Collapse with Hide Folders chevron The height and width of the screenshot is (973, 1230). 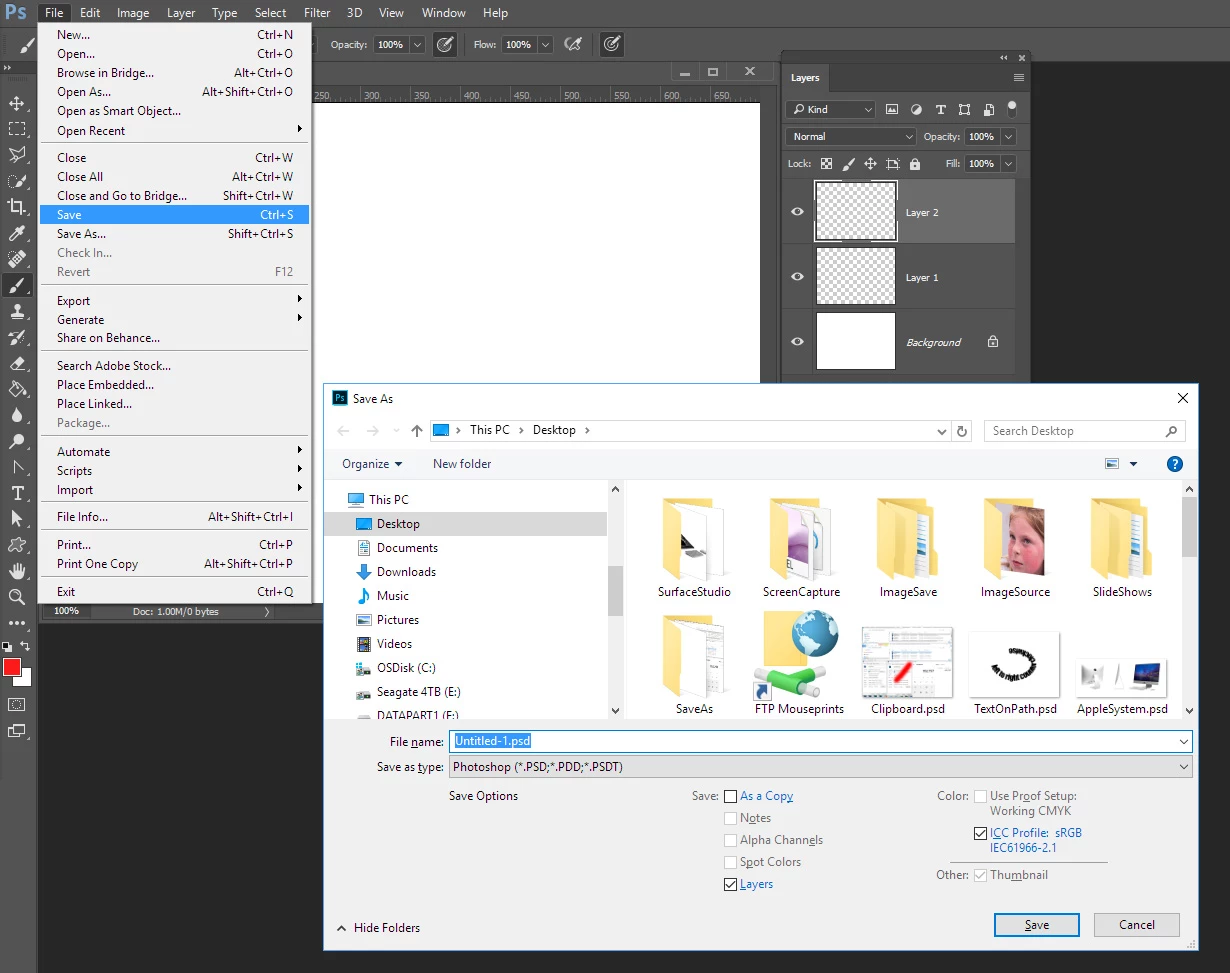[x=341, y=928]
